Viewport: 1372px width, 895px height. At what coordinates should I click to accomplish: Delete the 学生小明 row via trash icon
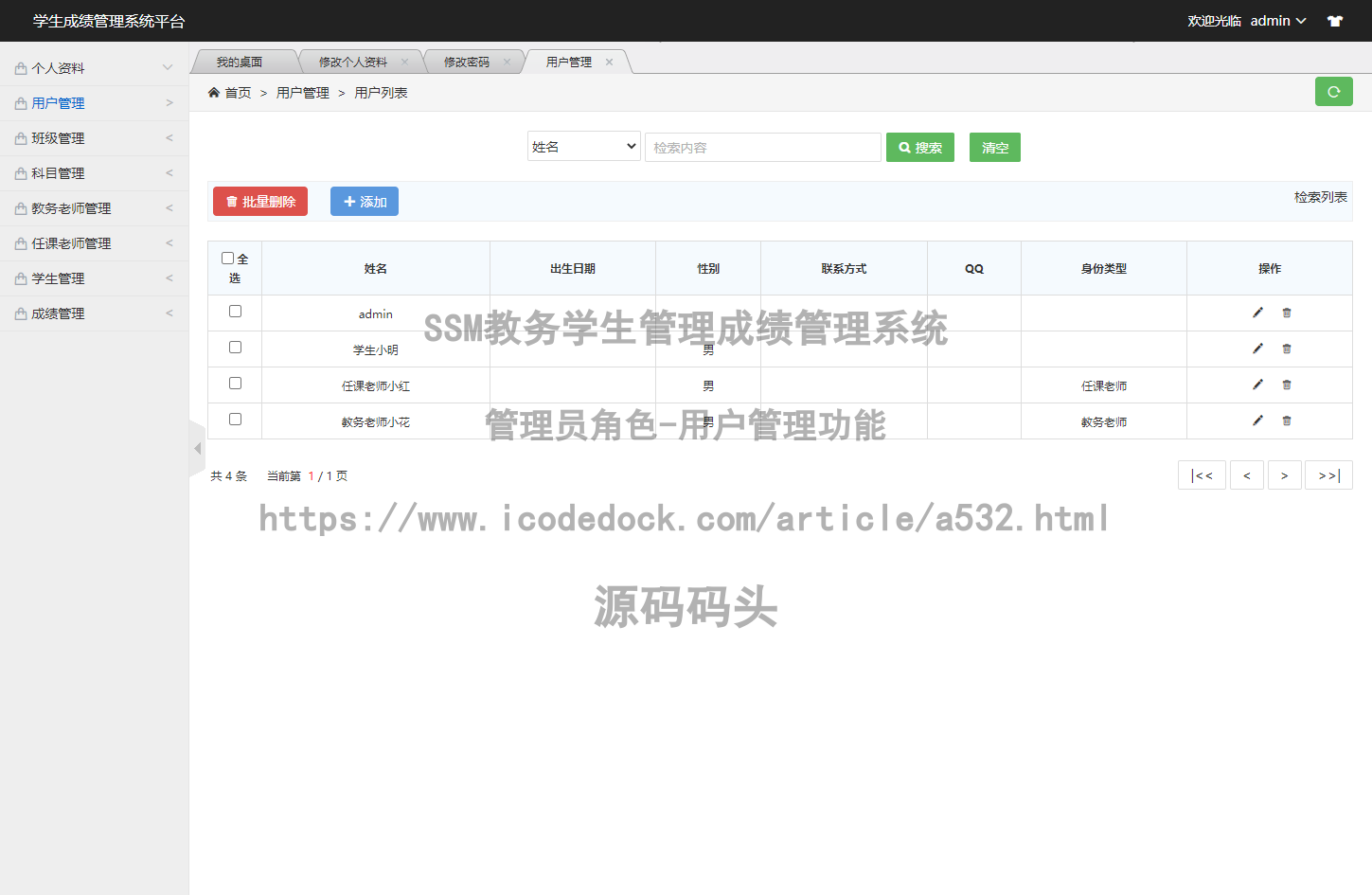pyautogui.click(x=1287, y=349)
